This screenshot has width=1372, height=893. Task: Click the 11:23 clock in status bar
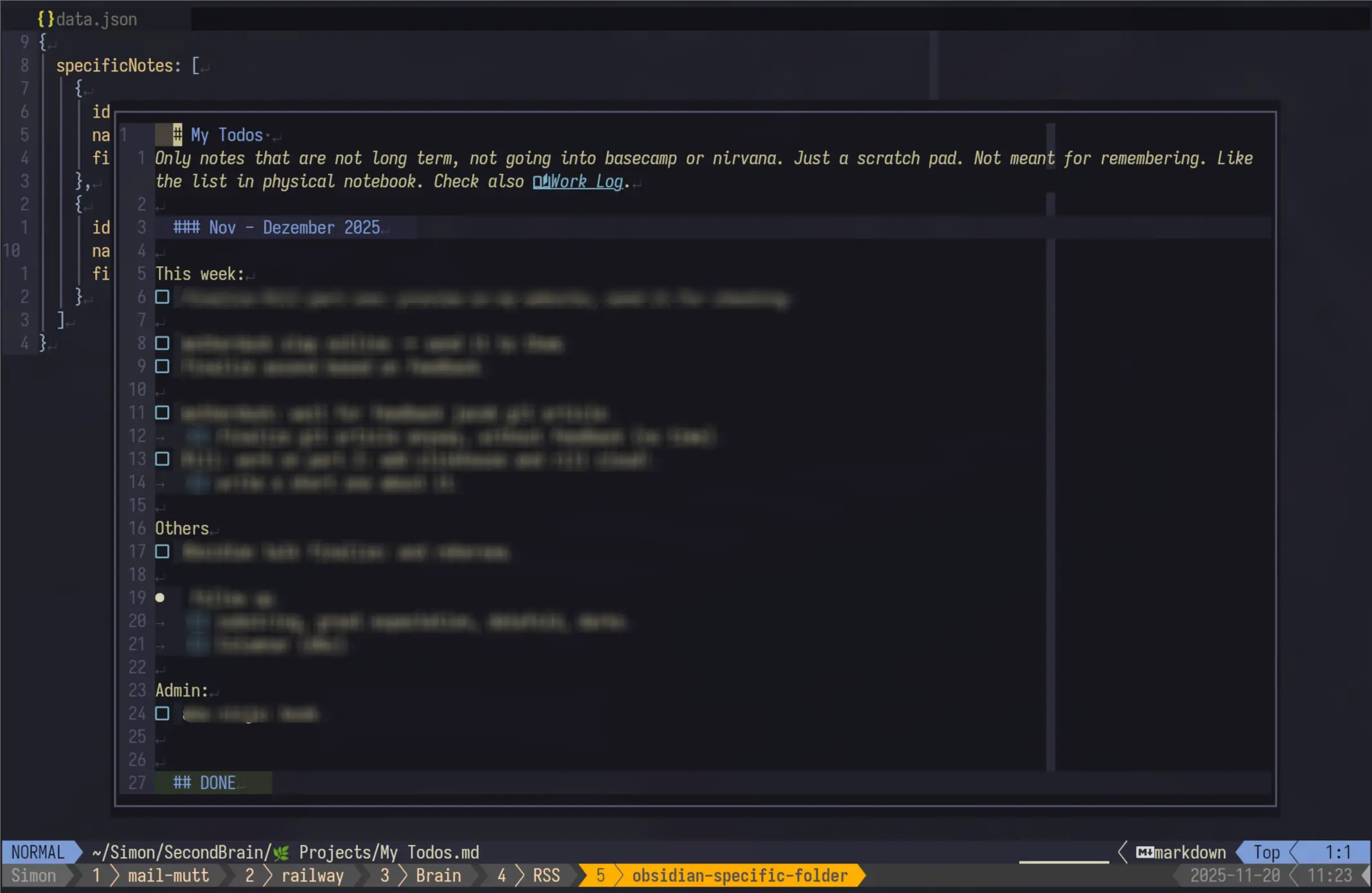pos(1330,876)
